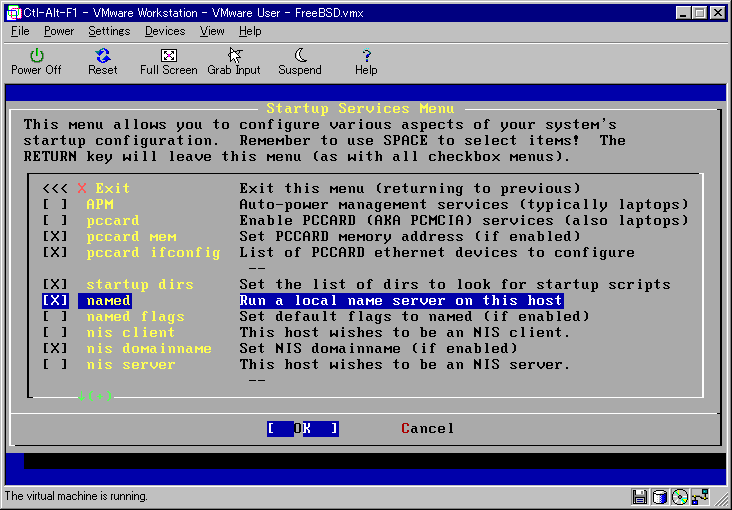The height and width of the screenshot is (510, 732).
Task: Click 'This host wishes to be an NIS server' text
Action: coord(405,364)
